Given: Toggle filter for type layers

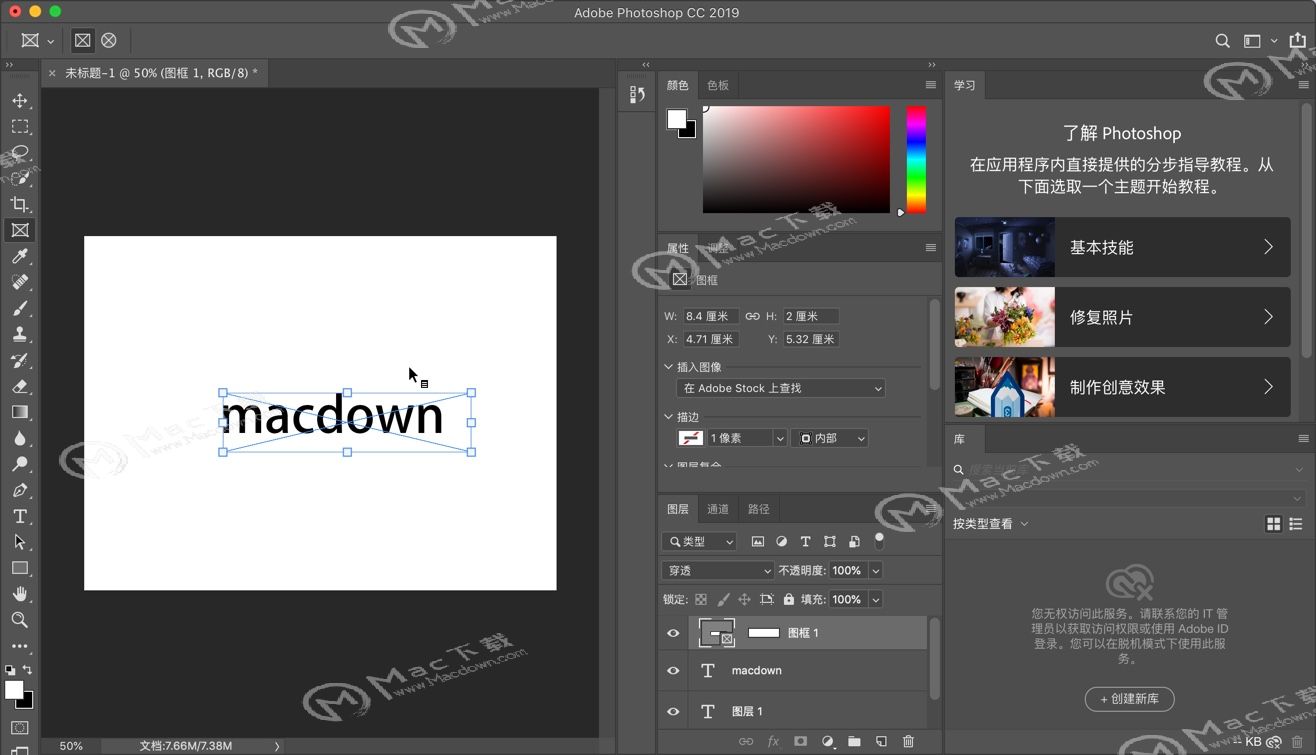Looking at the screenshot, I should coord(805,541).
